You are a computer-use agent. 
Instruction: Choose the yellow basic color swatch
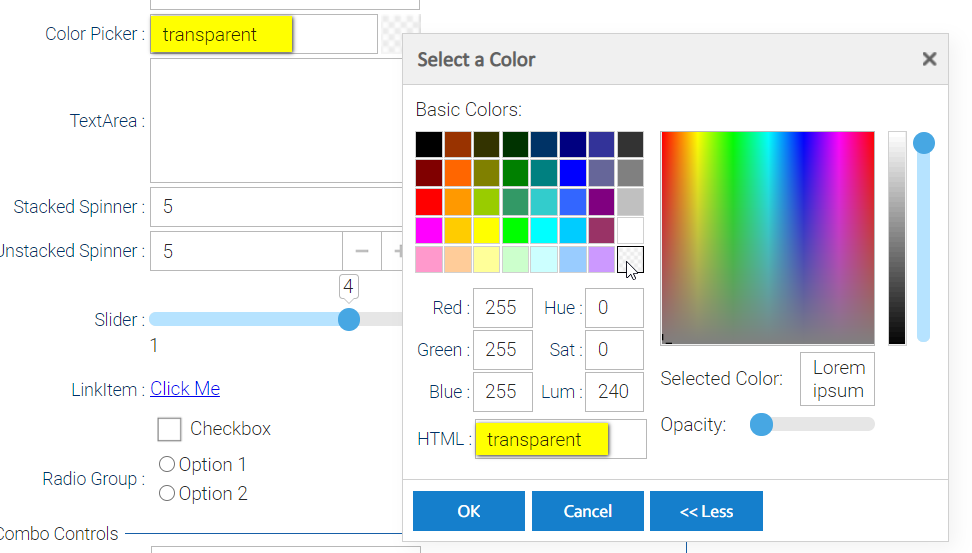point(487,231)
